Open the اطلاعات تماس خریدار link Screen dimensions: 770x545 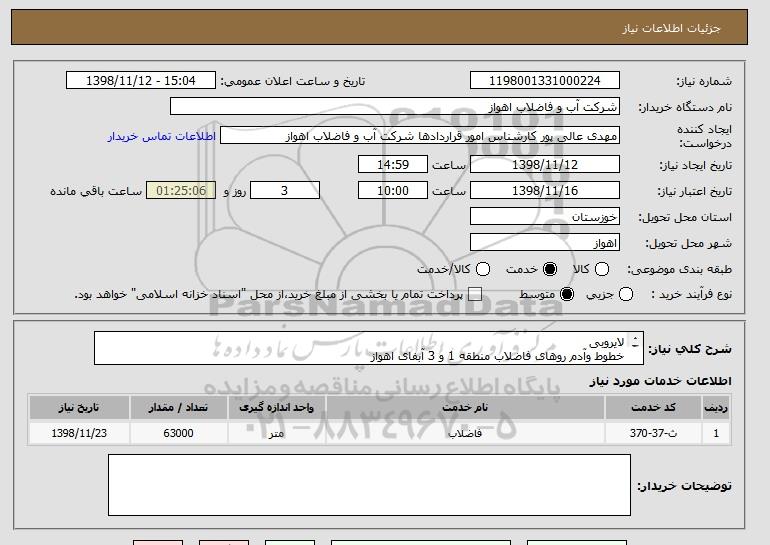tap(162, 136)
